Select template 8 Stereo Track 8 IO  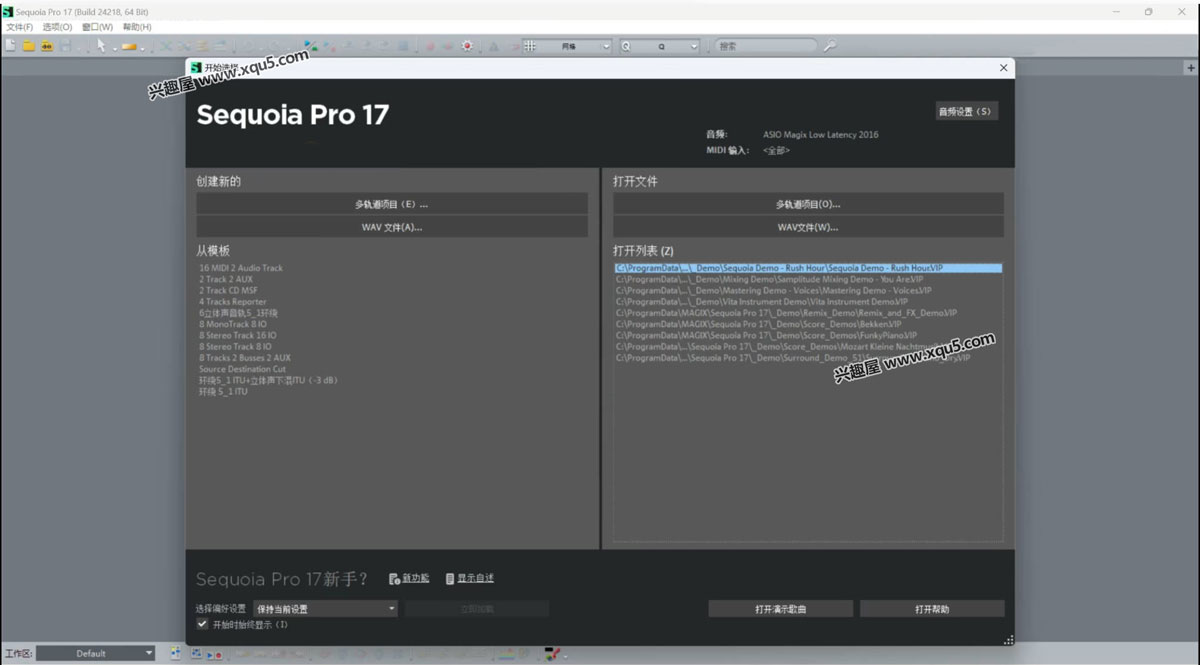[235, 346]
